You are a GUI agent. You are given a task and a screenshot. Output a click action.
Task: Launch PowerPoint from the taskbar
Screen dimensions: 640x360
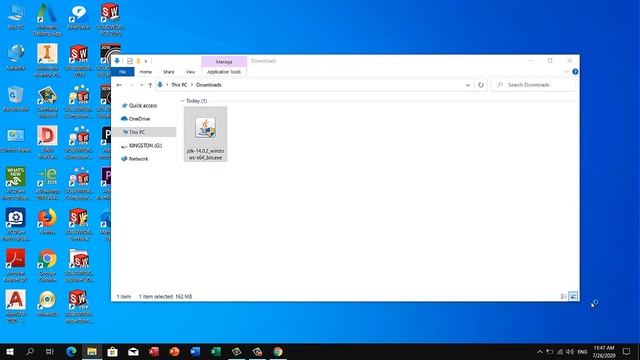point(174,351)
